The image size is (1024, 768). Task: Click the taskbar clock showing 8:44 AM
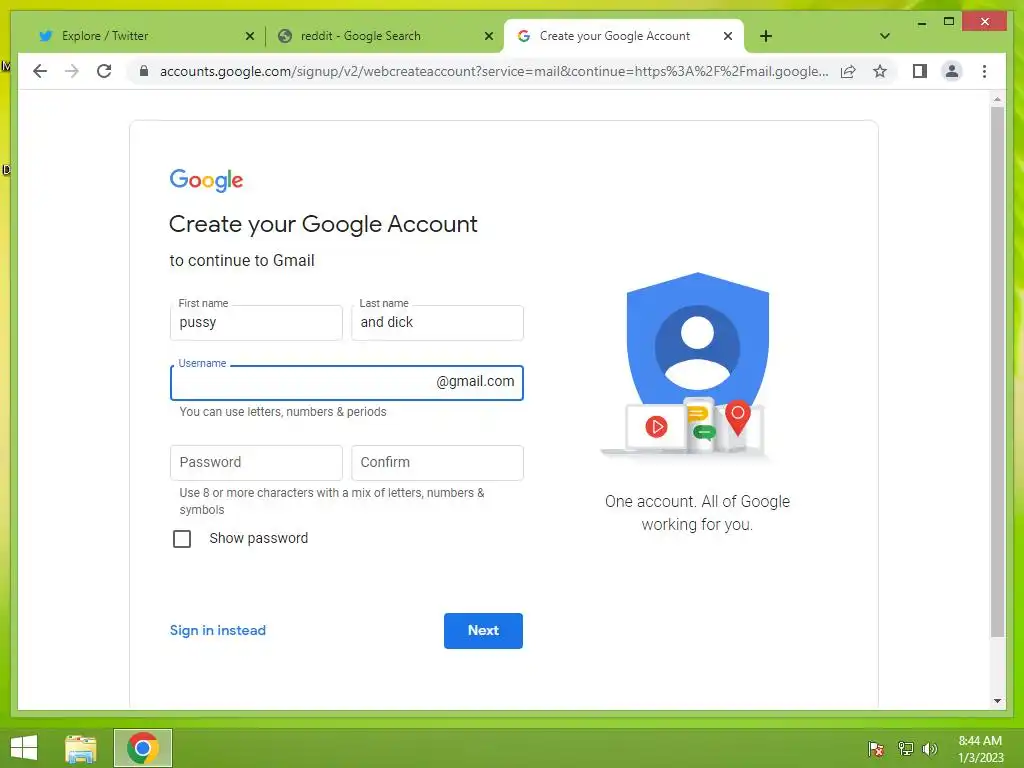coord(980,749)
